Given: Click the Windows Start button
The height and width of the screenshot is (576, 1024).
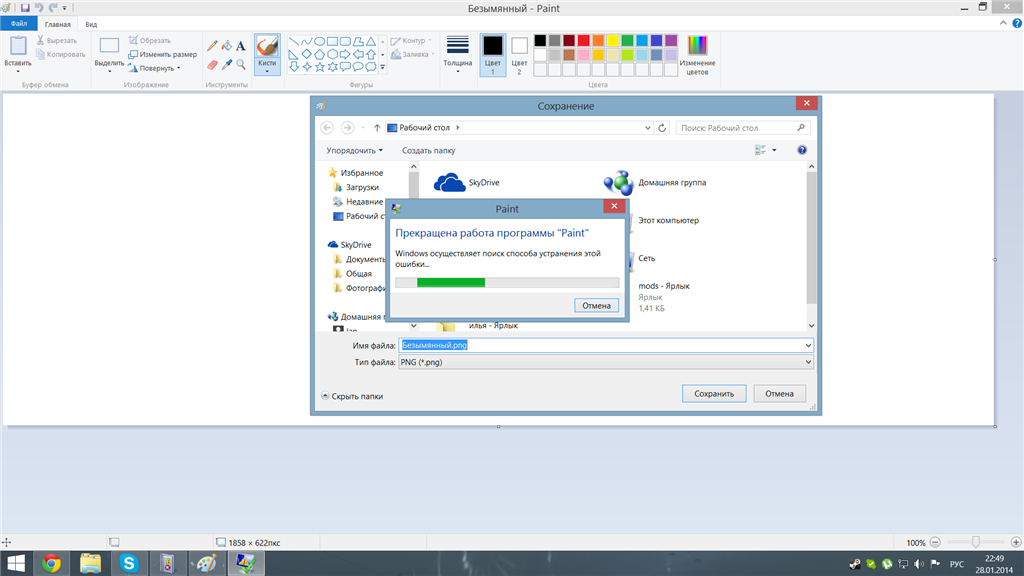Looking at the screenshot, I should pyautogui.click(x=16, y=563).
